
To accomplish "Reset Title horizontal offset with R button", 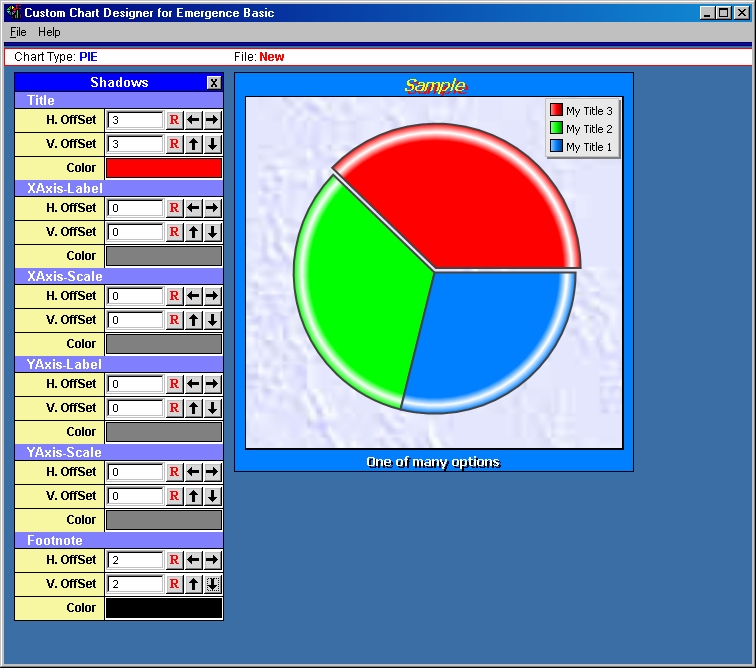I will pos(174,120).
